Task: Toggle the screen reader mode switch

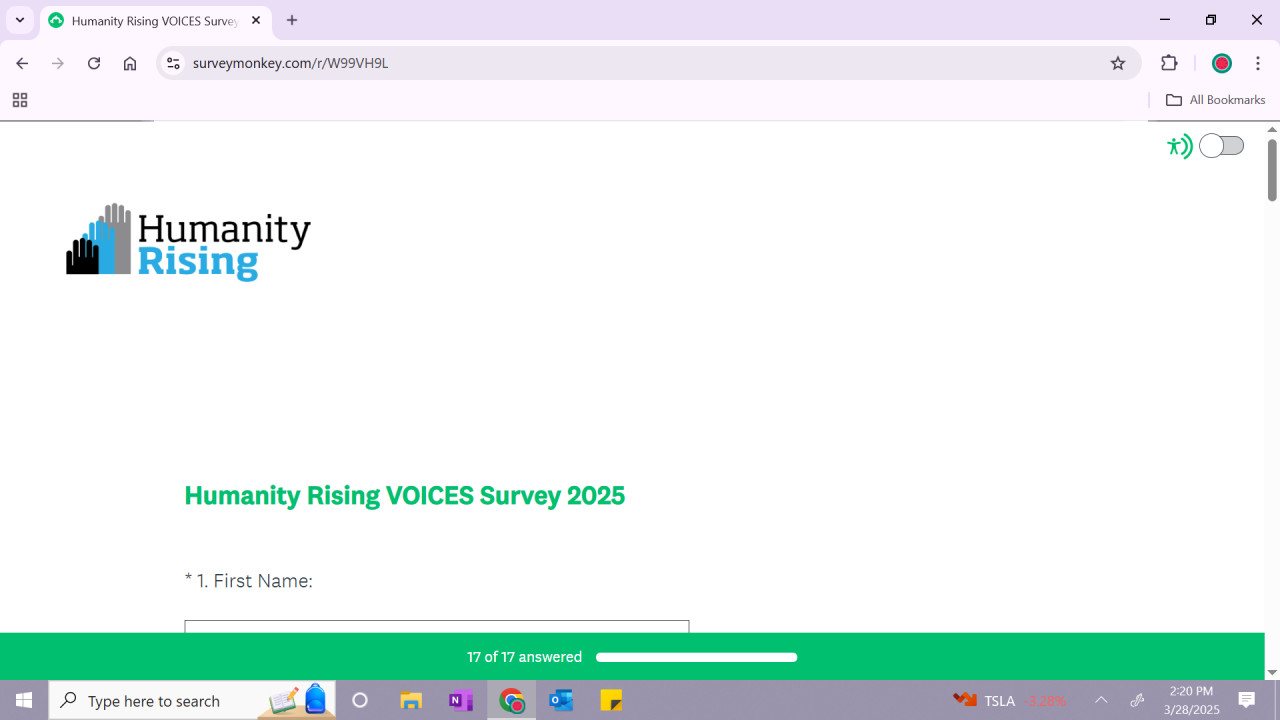Action: coord(1221,146)
